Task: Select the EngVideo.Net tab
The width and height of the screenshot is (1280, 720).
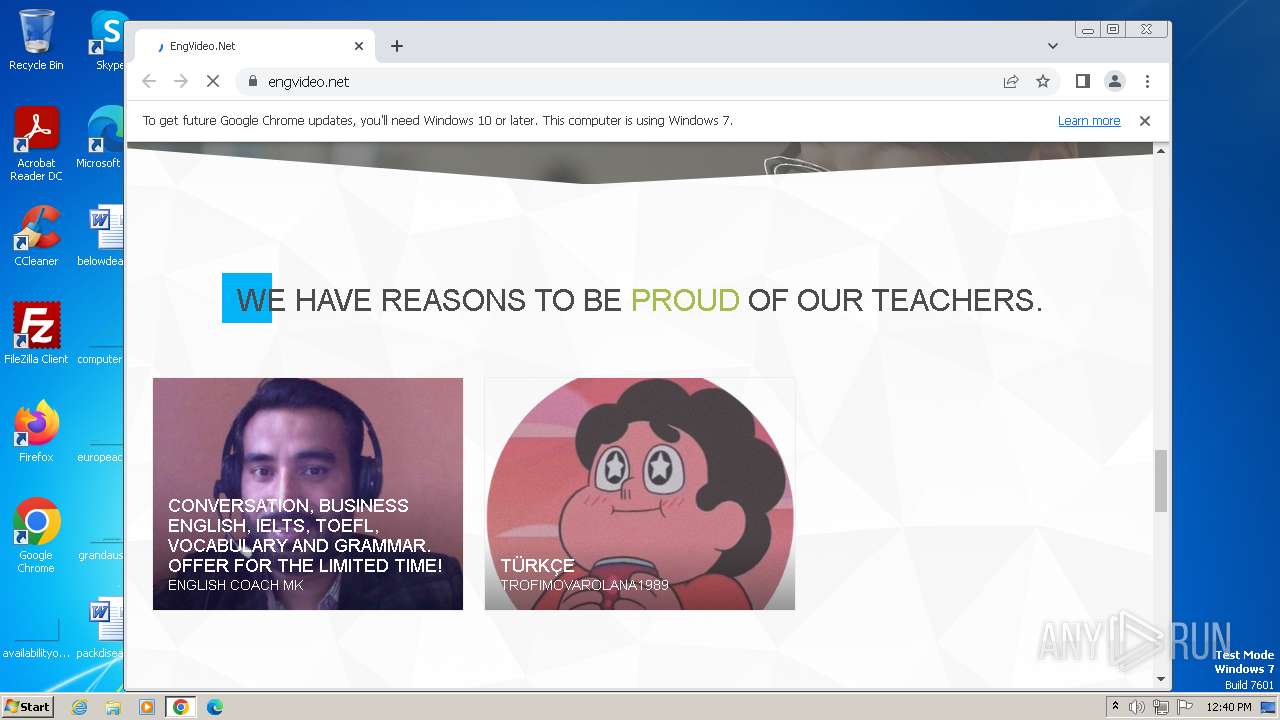Action: [256, 46]
